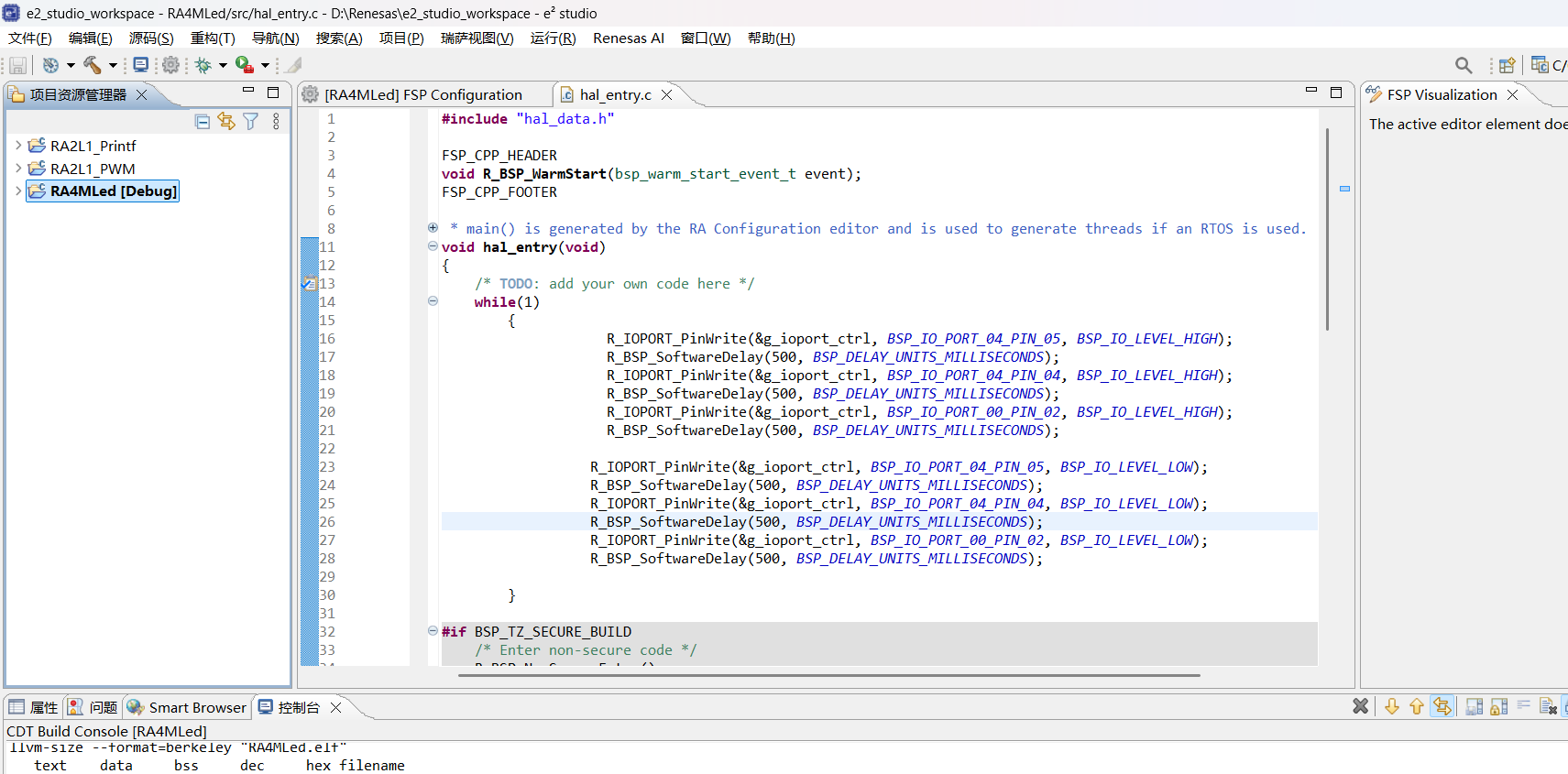The width and height of the screenshot is (1568, 774).
Task: Open the terminal monitor toolbar icon
Action: pos(140,65)
